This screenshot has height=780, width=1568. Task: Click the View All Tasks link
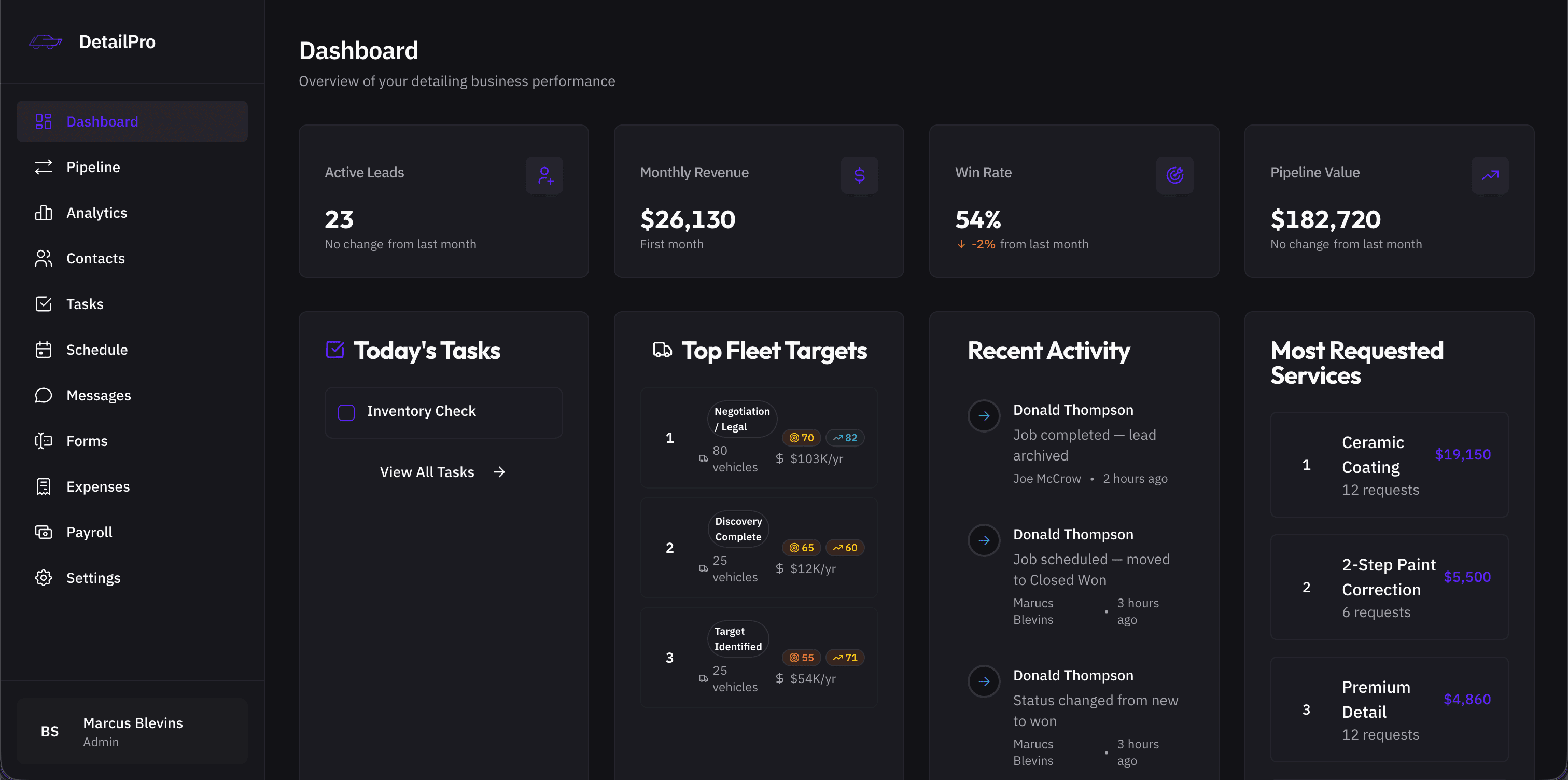click(x=442, y=471)
